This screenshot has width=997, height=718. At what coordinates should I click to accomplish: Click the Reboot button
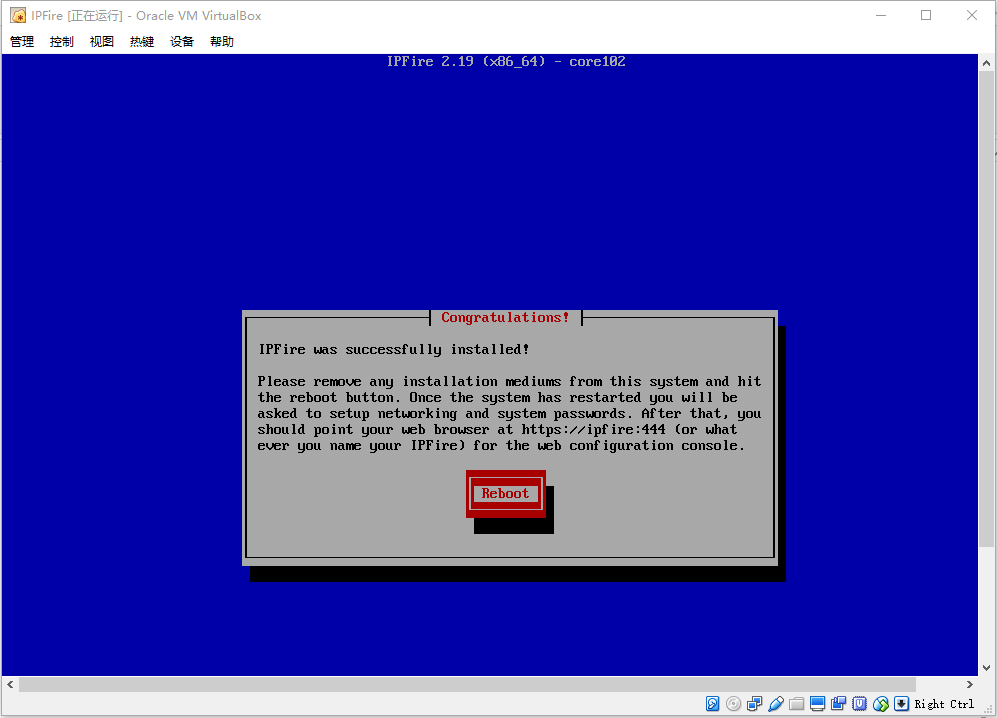tap(505, 494)
